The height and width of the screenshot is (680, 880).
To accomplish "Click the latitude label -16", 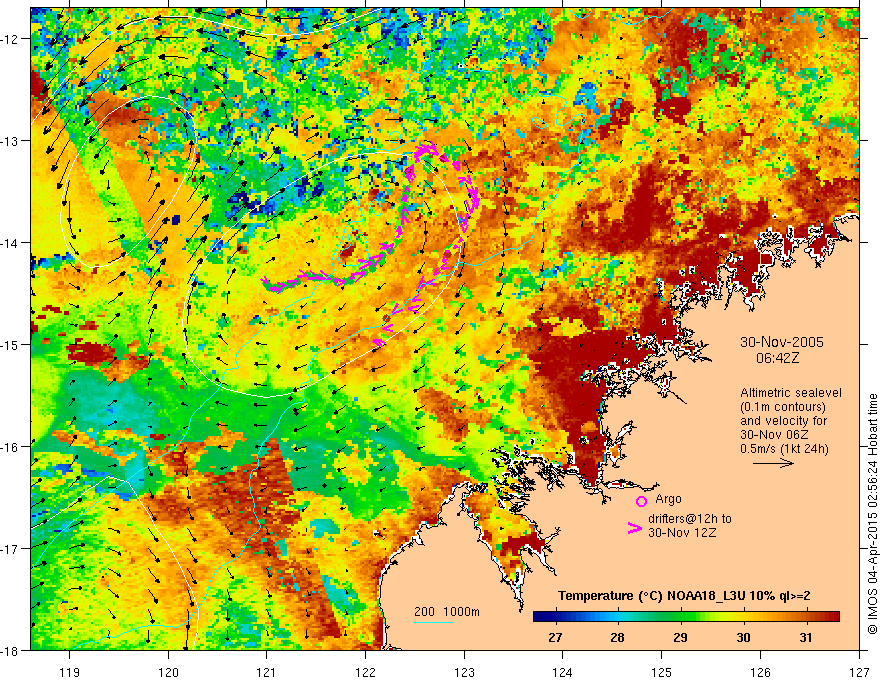I will tap(12, 447).
